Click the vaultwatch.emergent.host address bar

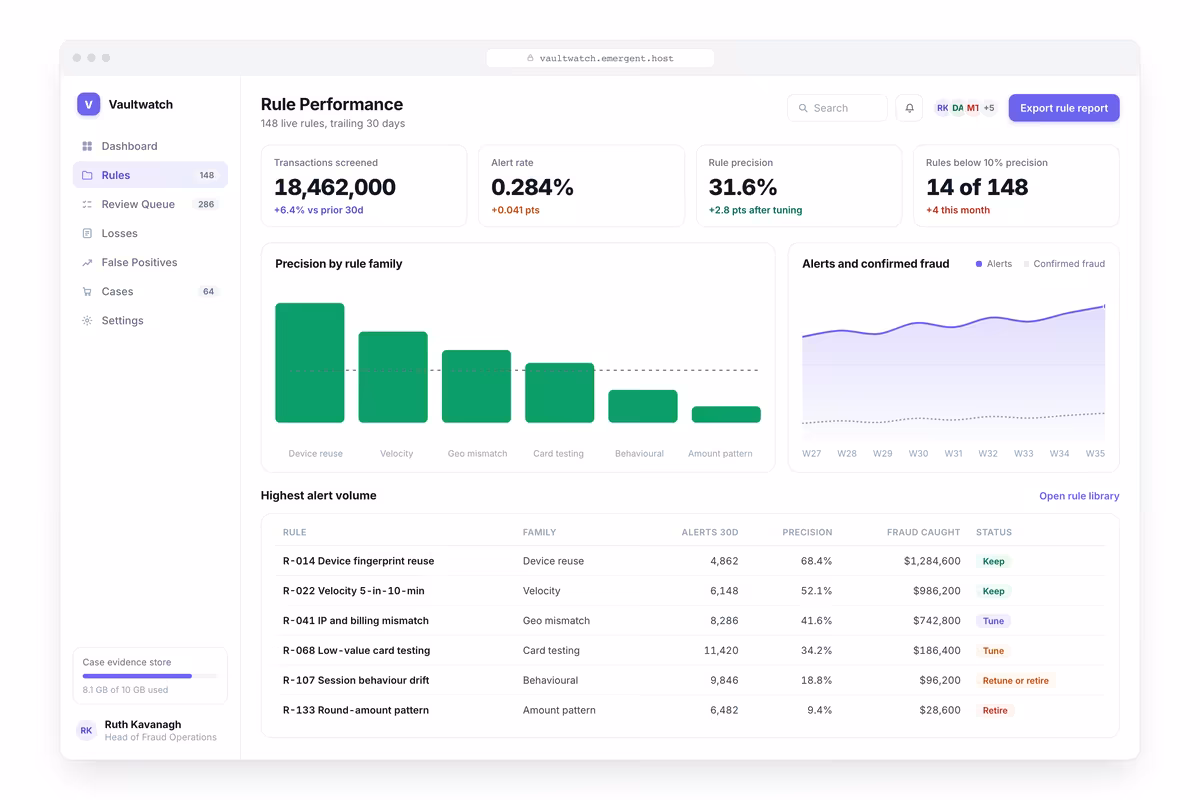[x=600, y=58]
